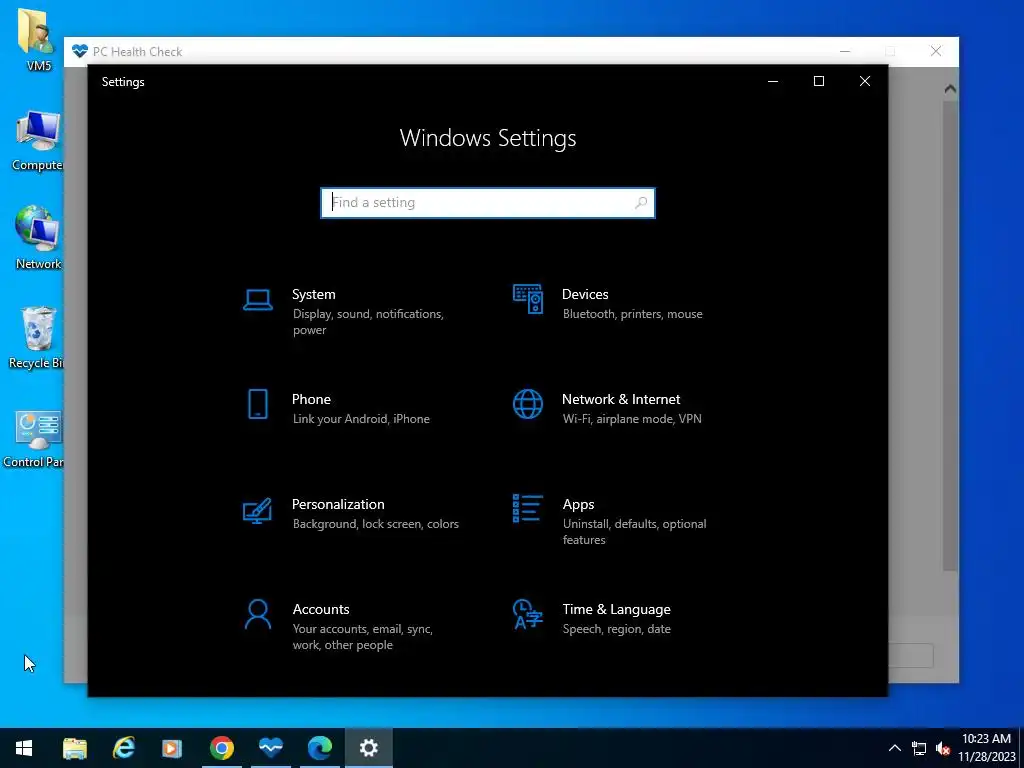Open the Windows Start menu
This screenshot has height=768, width=1024.
24,748
